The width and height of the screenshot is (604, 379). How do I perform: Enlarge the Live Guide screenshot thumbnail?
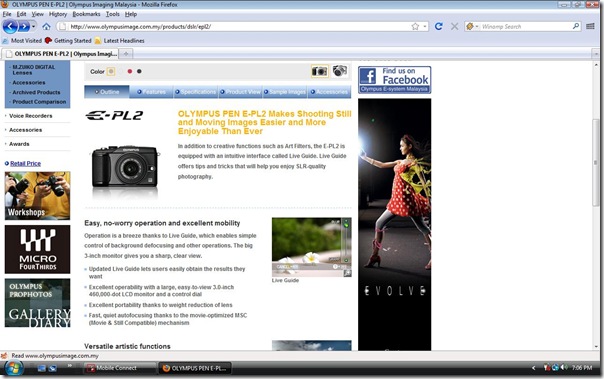point(312,247)
